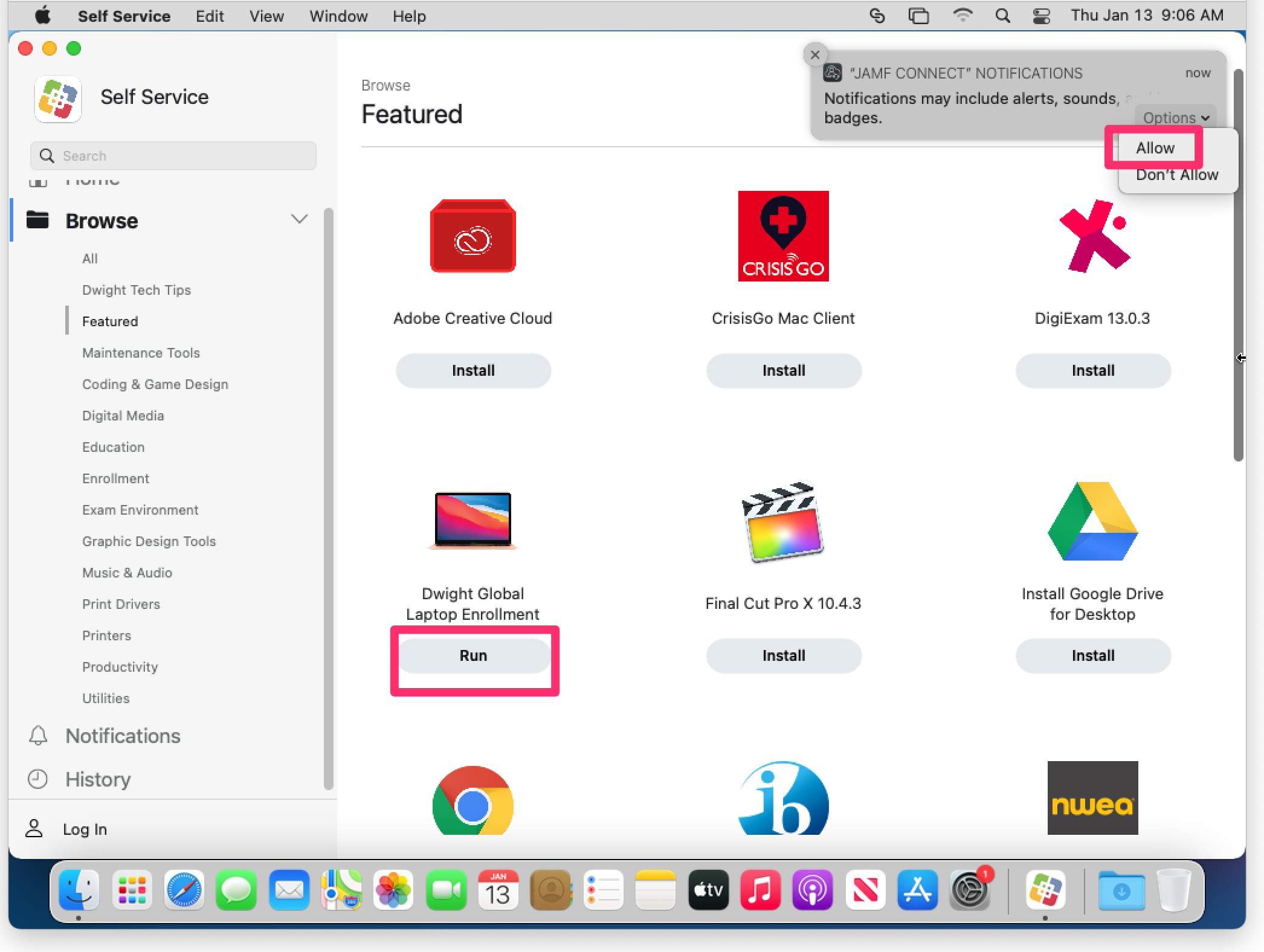Collapse the Browse section chevron
Viewport: 1264px width, 952px height.
(300, 219)
